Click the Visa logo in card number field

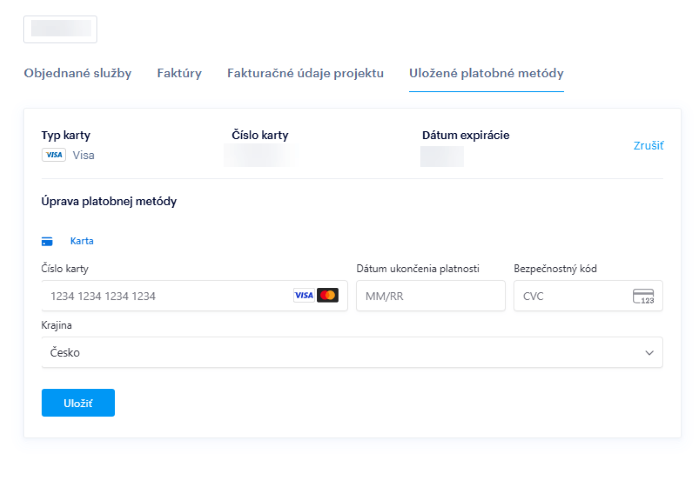tap(304, 295)
